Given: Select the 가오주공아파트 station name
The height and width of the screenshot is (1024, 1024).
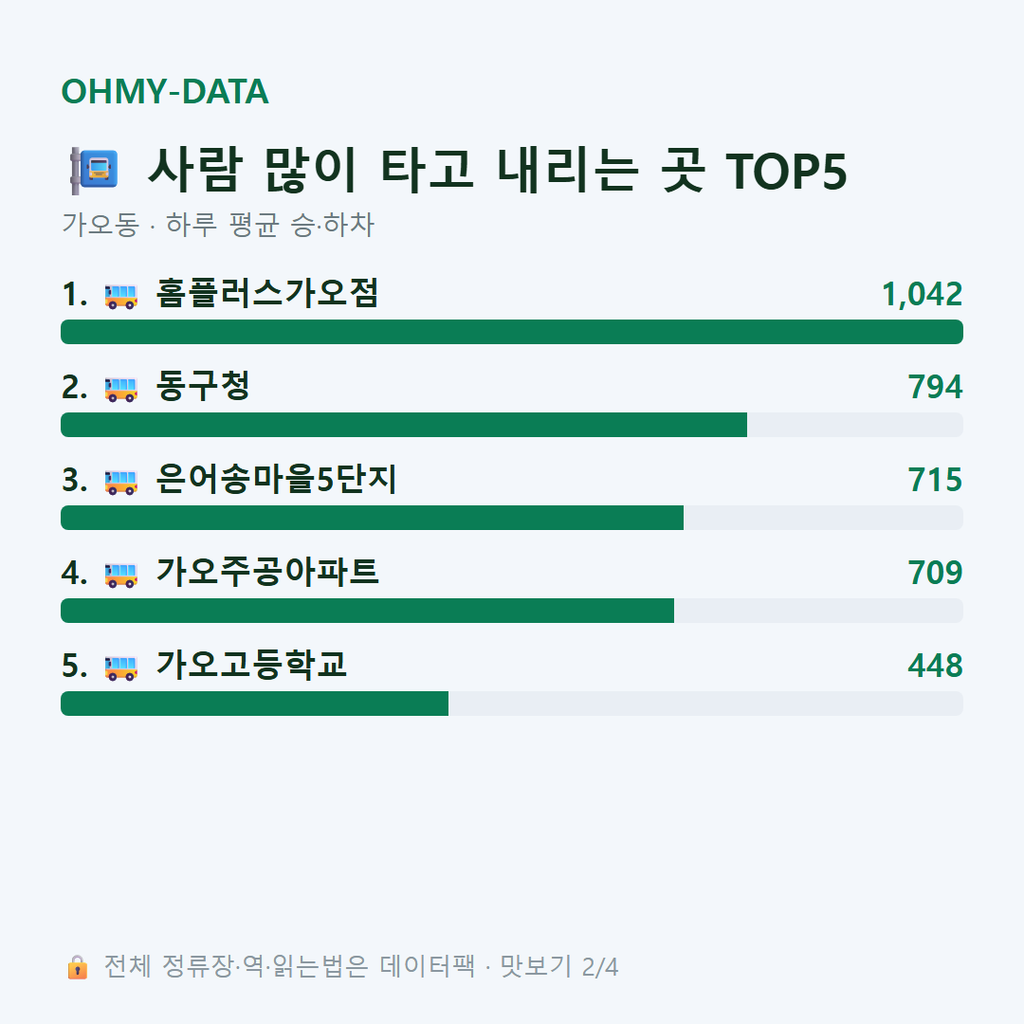Looking at the screenshot, I should coord(266,572).
